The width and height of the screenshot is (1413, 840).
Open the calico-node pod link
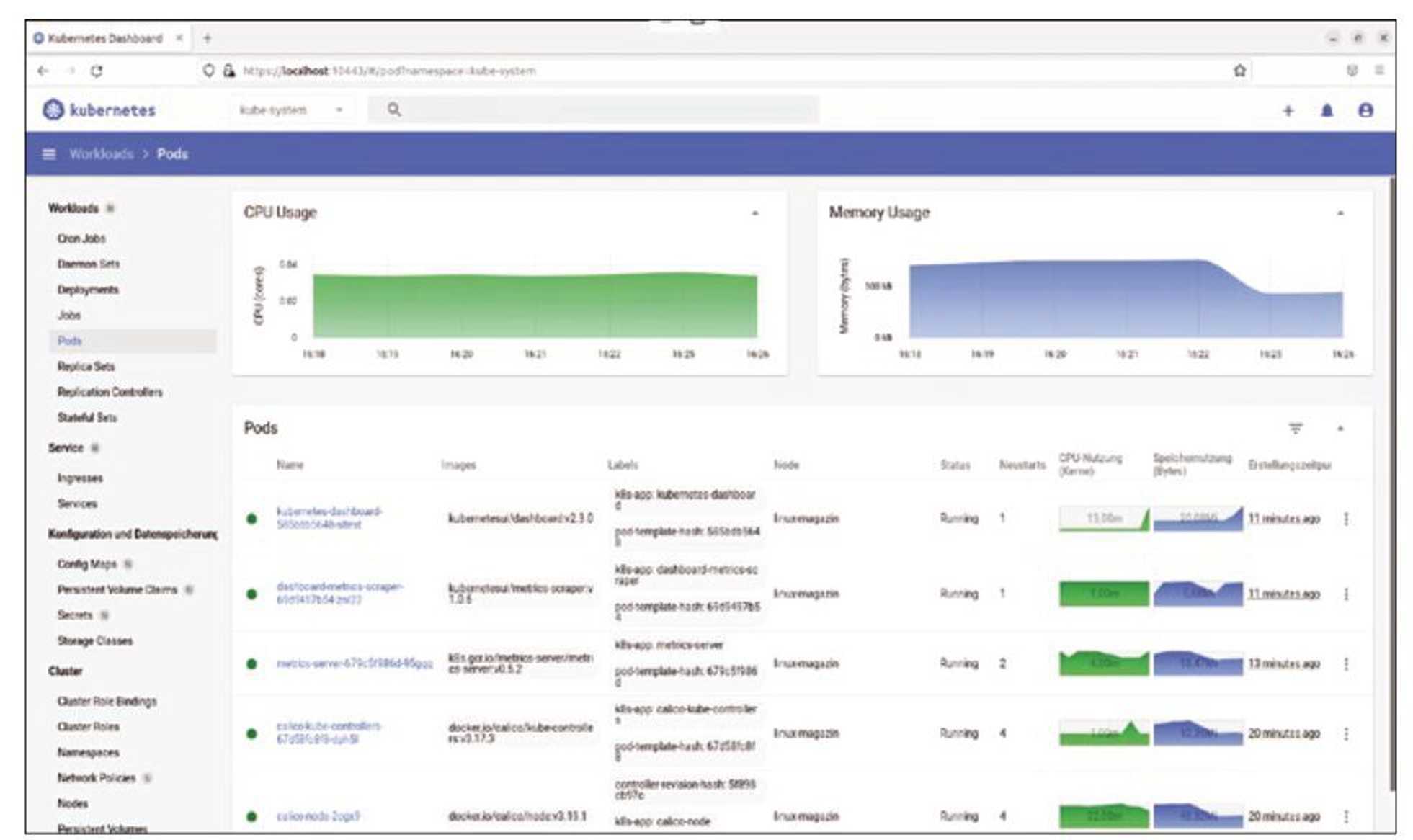tap(318, 816)
